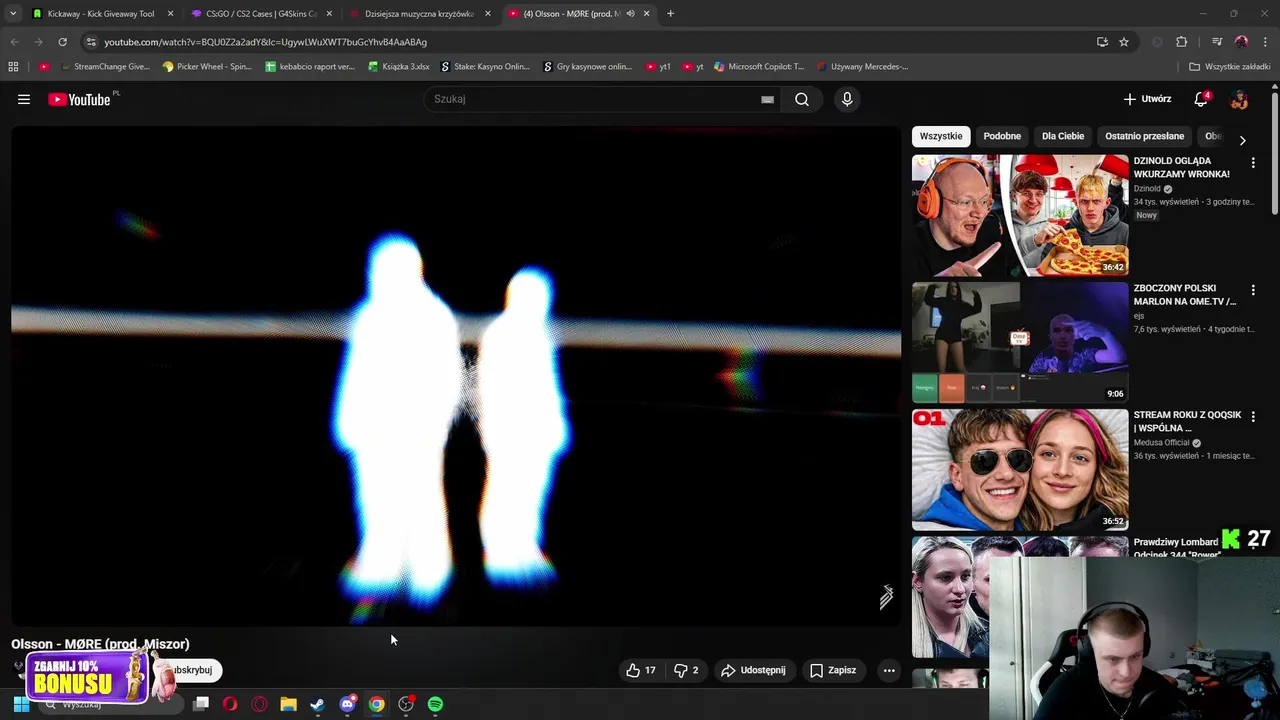This screenshot has width=1280, height=720.
Task: Select the Dla Ciebie filter chip
Action: click(x=1063, y=136)
